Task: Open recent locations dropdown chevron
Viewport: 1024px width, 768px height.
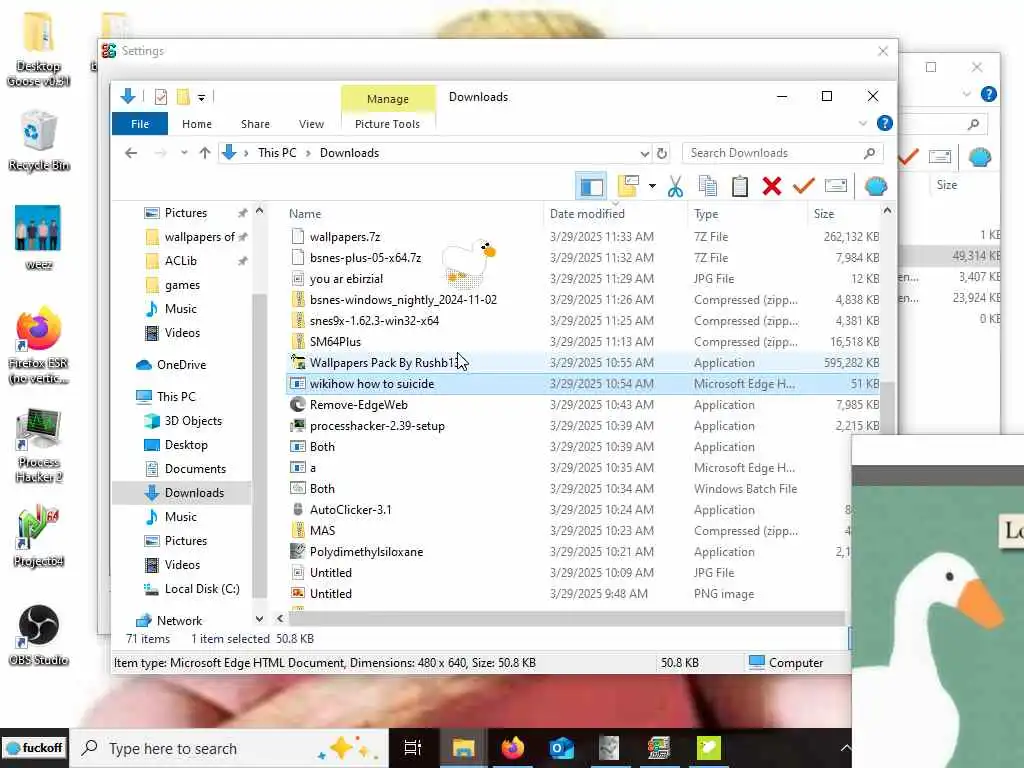Action: 184,153
